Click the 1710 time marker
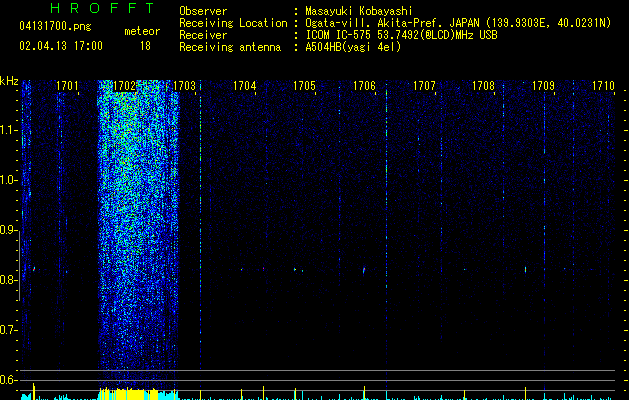The height and width of the screenshot is (400, 629). click(603, 85)
